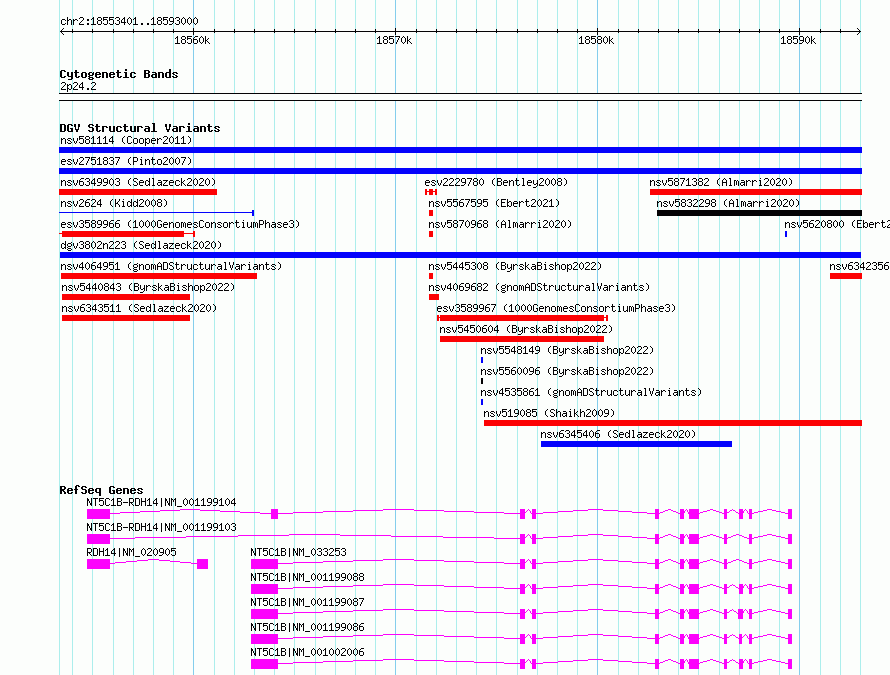Click the left arrow of the ruler
890x675 pixels.
pos(62,31)
